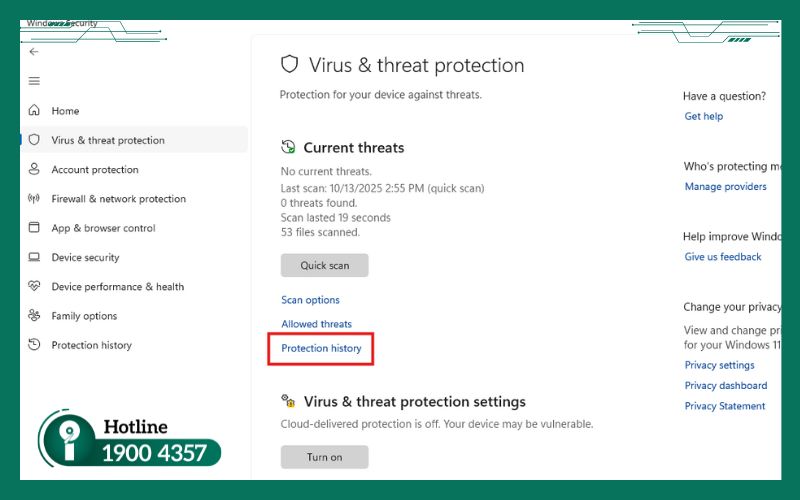
Task: Click the Get help link
Action: click(x=703, y=117)
